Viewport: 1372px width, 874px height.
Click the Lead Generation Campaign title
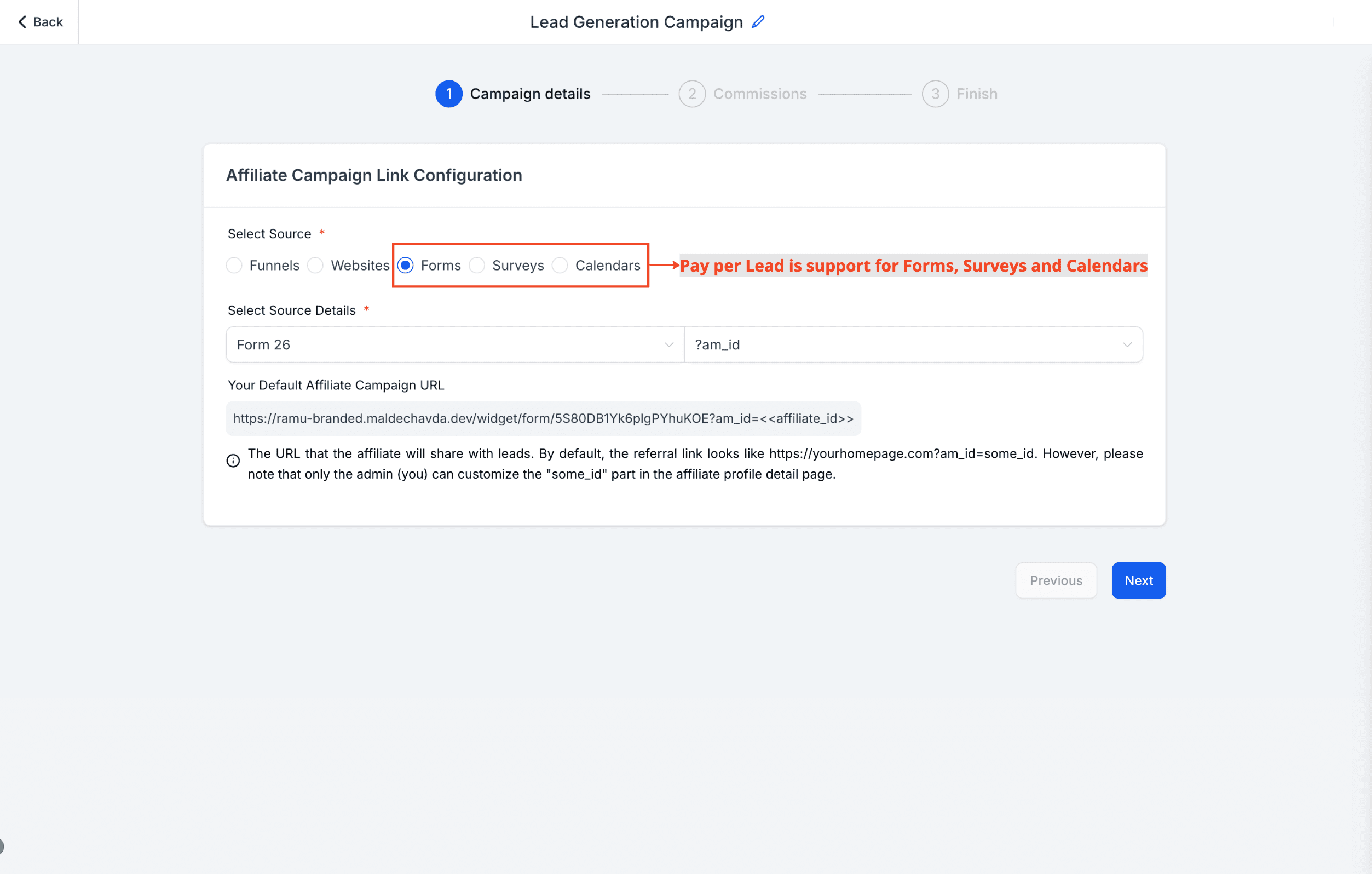click(636, 22)
